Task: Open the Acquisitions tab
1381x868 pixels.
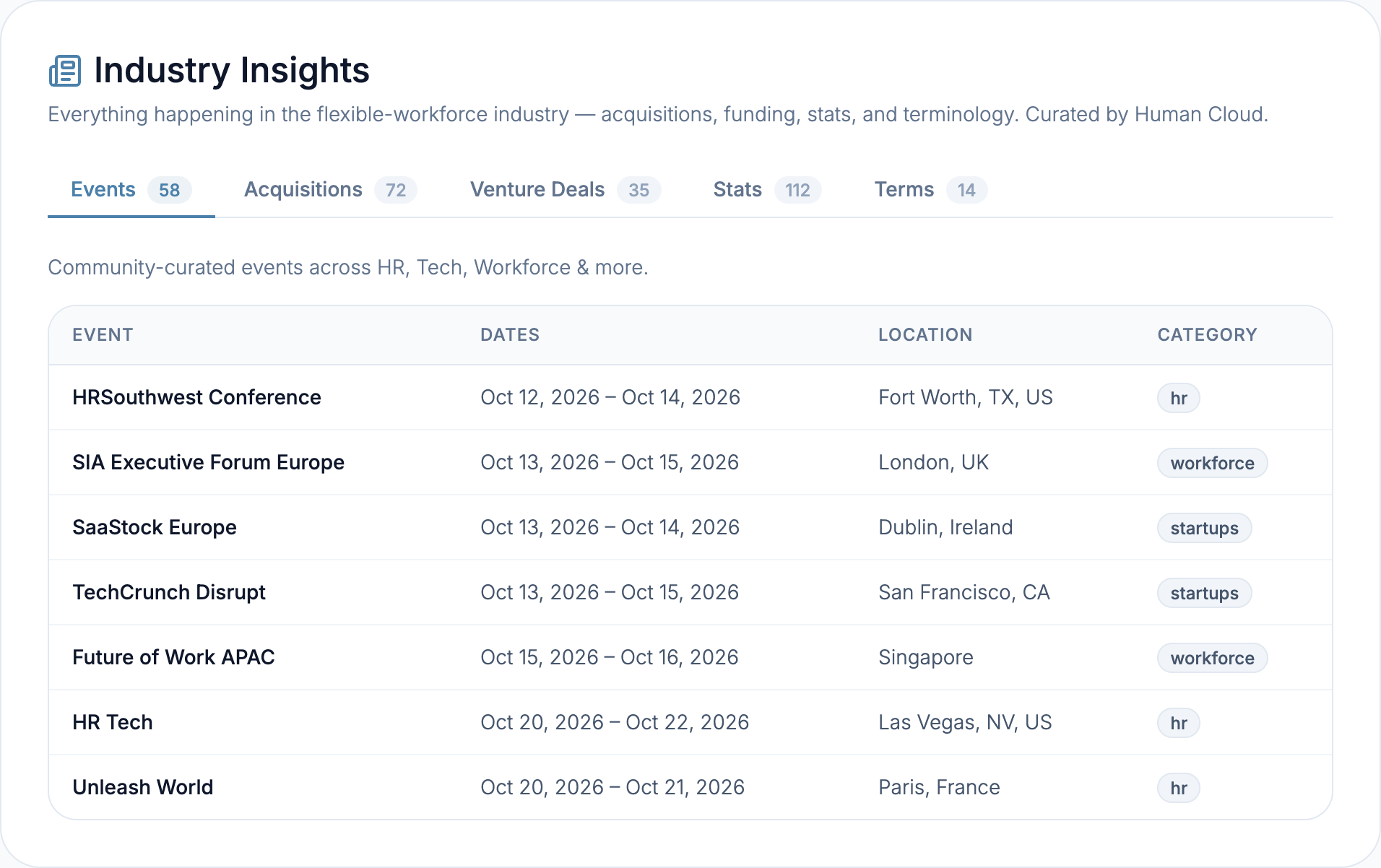Action: tap(330, 190)
